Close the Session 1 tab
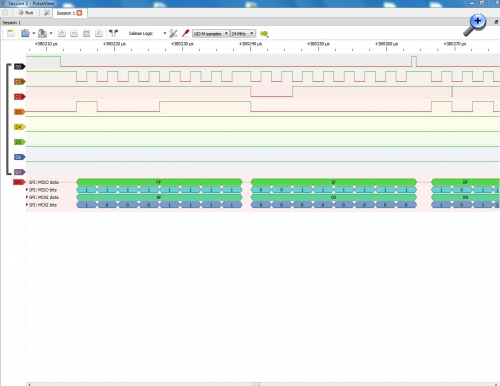The height and width of the screenshot is (386, 500). point(79,13)
